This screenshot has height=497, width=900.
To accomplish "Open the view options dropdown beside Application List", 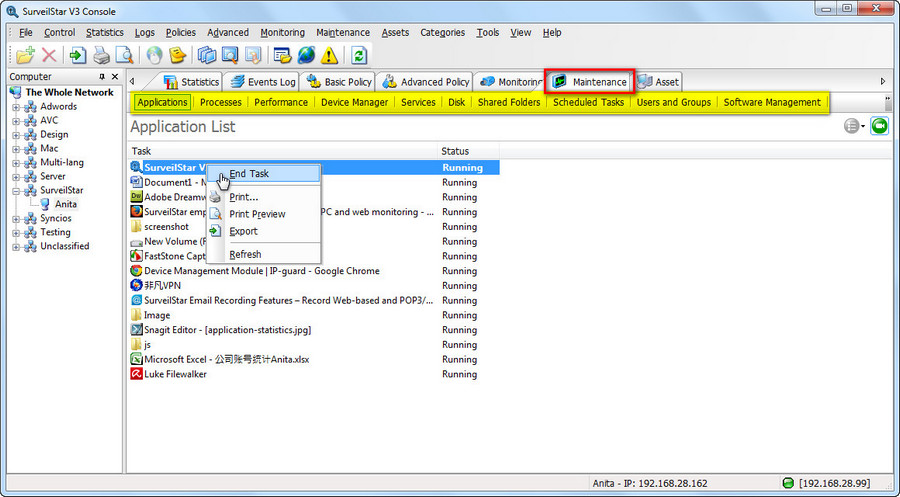I will [855, 126].
